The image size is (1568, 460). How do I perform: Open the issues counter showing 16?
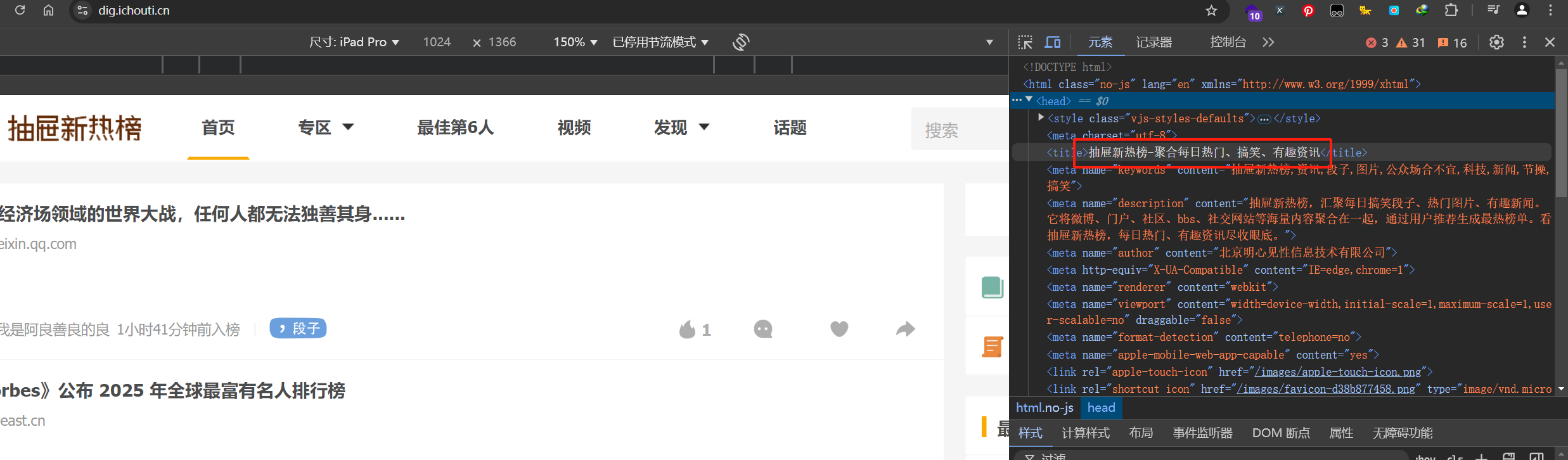[x=1452, y=42]
